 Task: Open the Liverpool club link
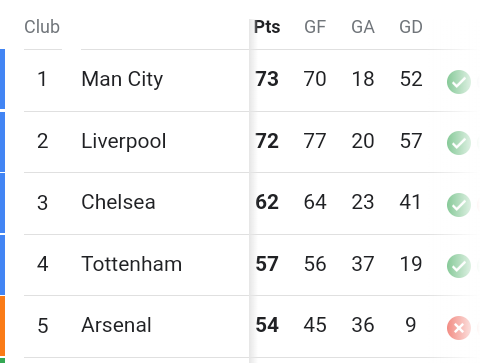click(x=124, y=141)
